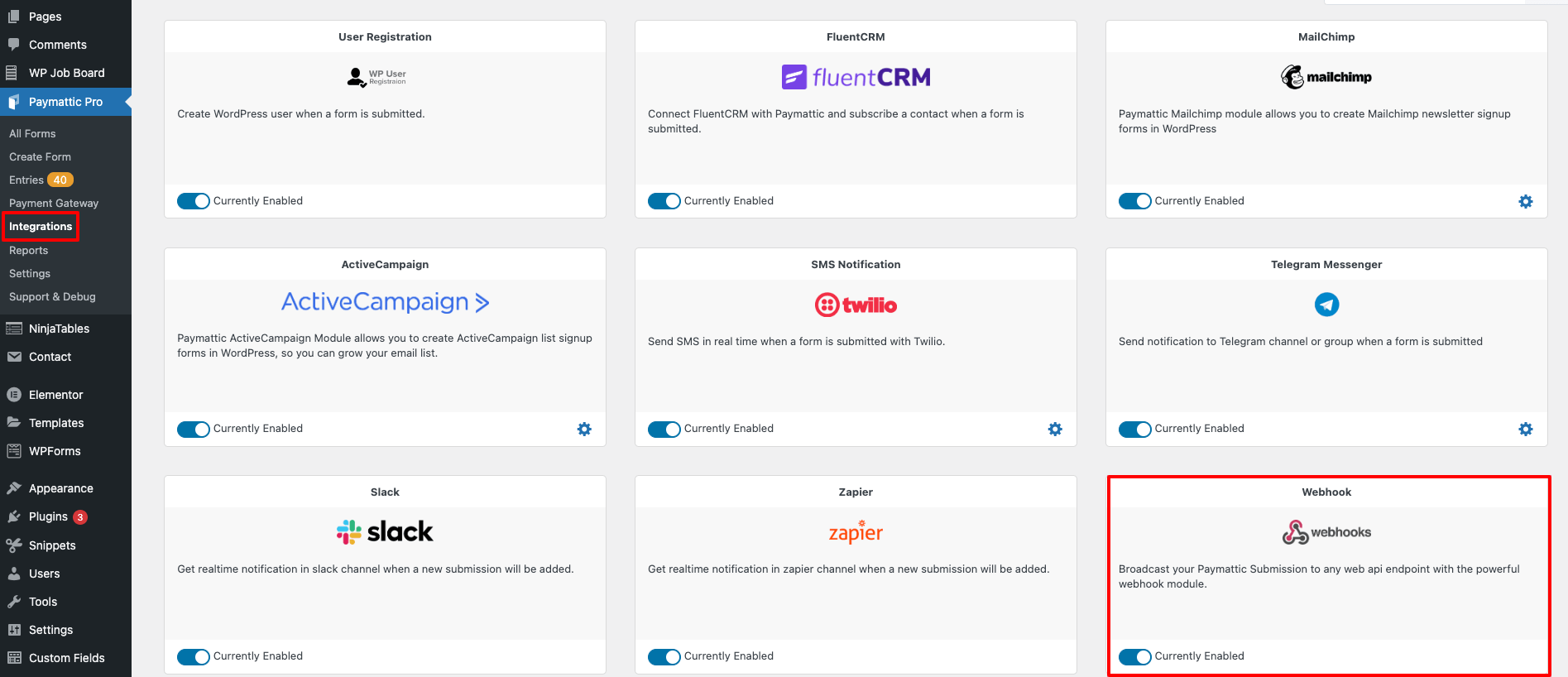Image resolution: width=1568 pixels, height=677 pixels.
Task: Click the WP Job Board icon
Action: pos(12,73)
